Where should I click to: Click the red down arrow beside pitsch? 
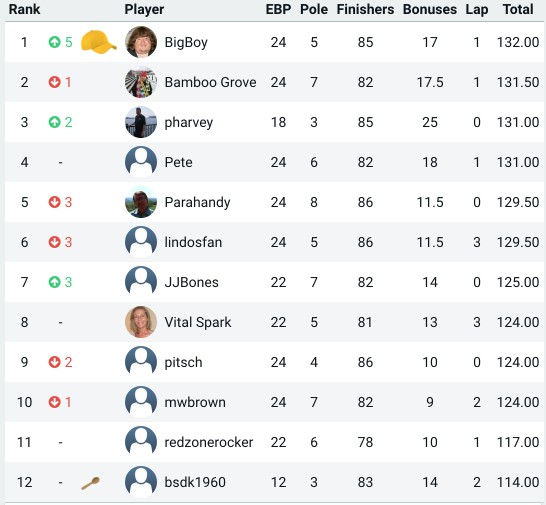click(x=54, y=362)
